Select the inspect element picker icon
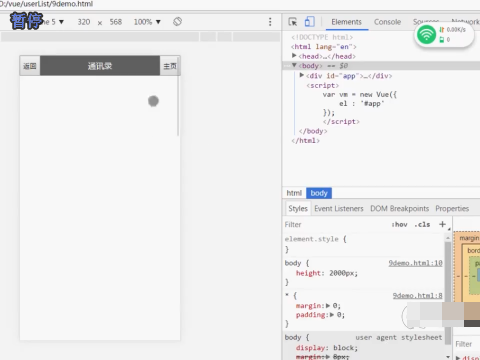Viewport: 480px width, 360px height. [293, 22]
